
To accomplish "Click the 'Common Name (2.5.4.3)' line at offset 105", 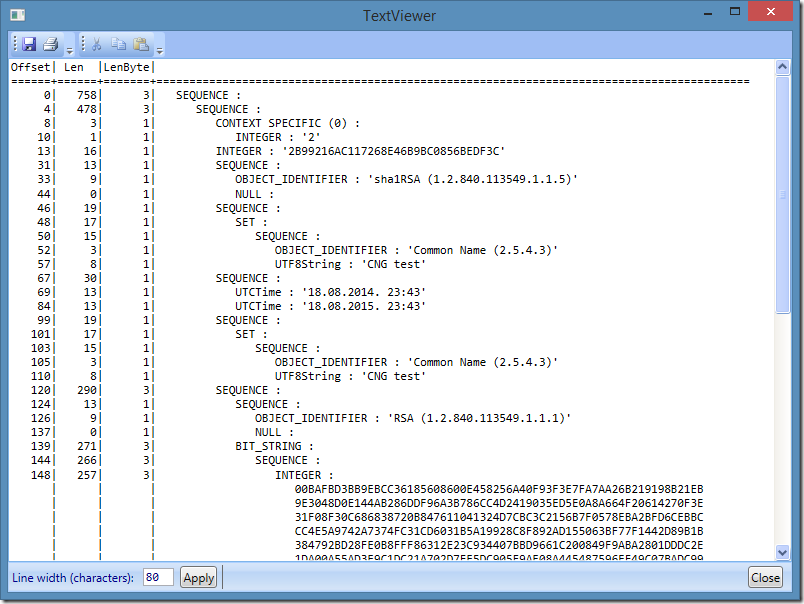I will pyautogui.click(x=416, y=363).
